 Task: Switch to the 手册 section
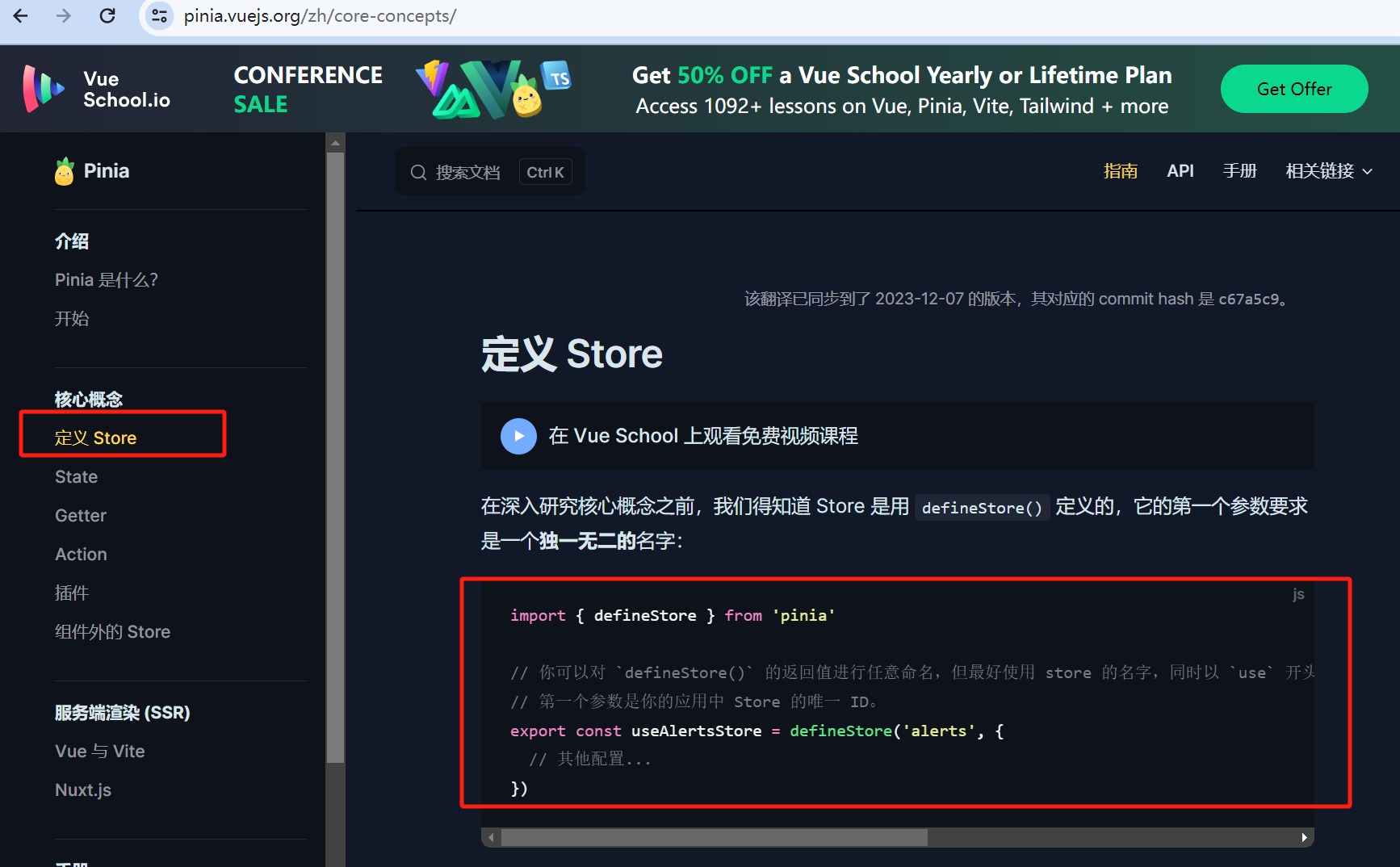(1240, 170)
